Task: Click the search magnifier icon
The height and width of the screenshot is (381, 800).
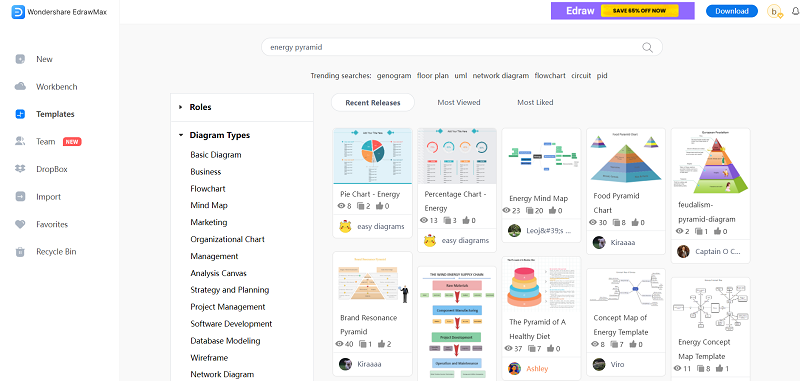Action: (x=647, y=47)
